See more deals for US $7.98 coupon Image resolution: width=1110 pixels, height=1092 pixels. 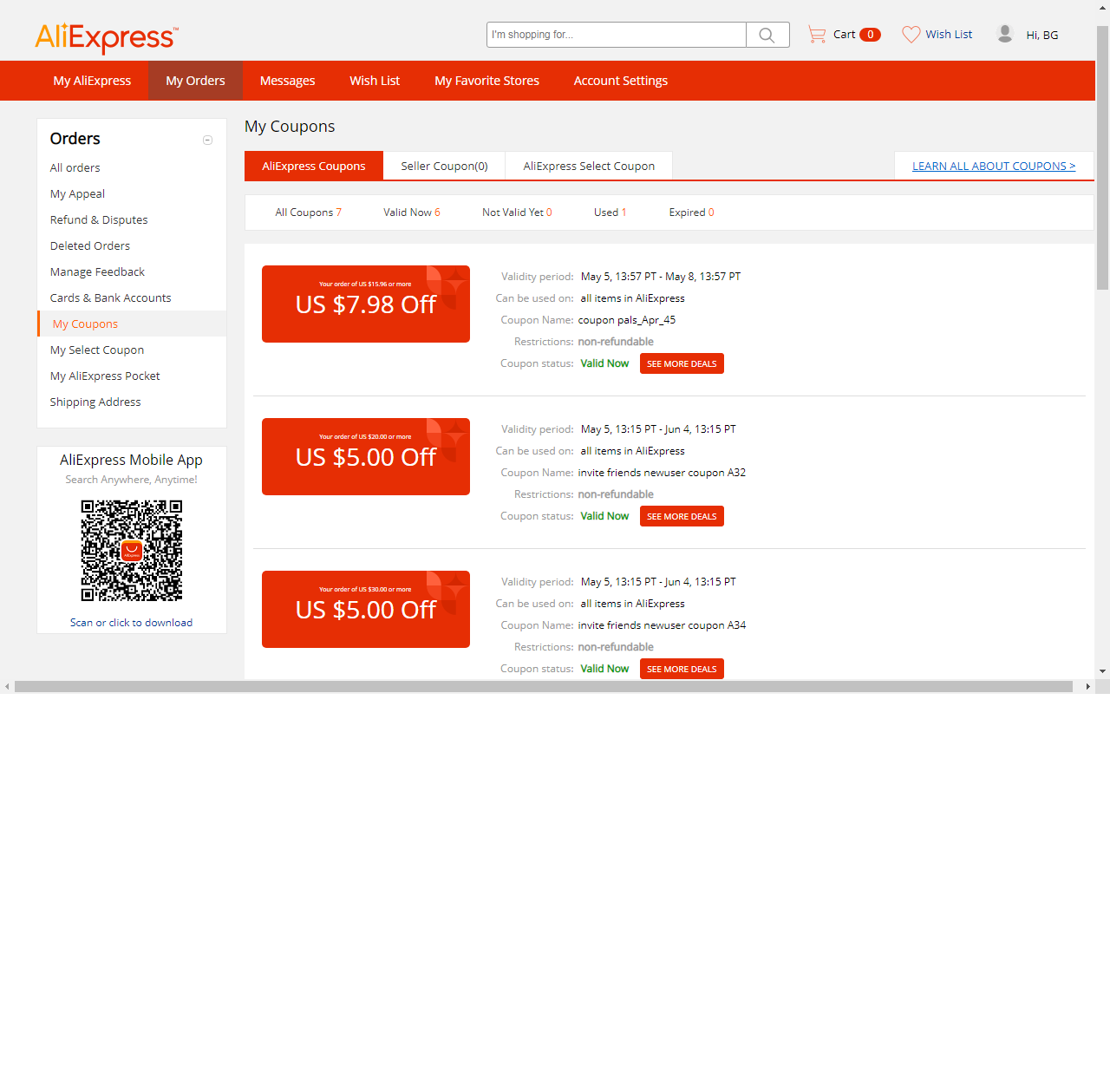682,363
